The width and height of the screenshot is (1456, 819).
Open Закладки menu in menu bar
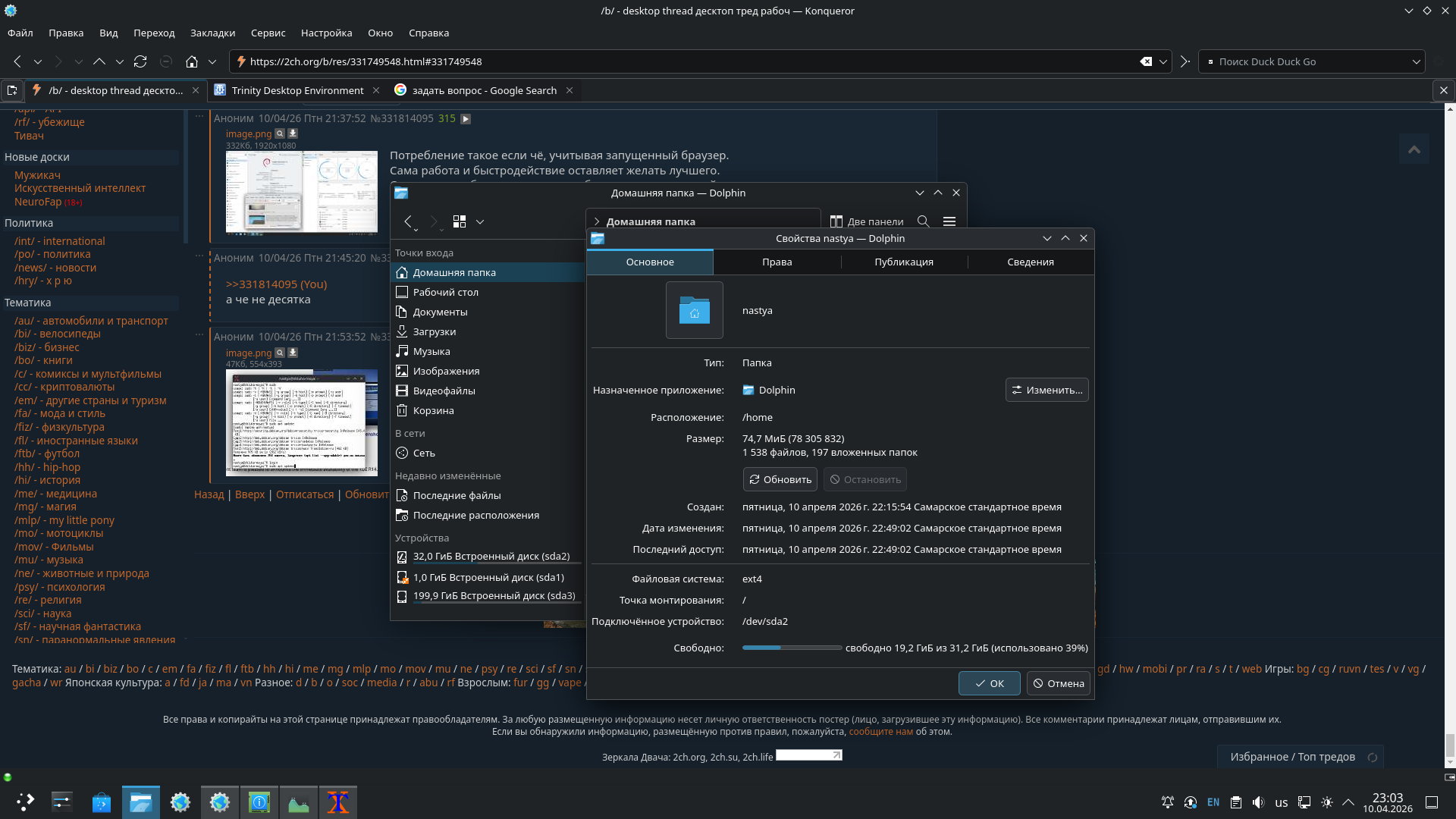click(212, 33)
